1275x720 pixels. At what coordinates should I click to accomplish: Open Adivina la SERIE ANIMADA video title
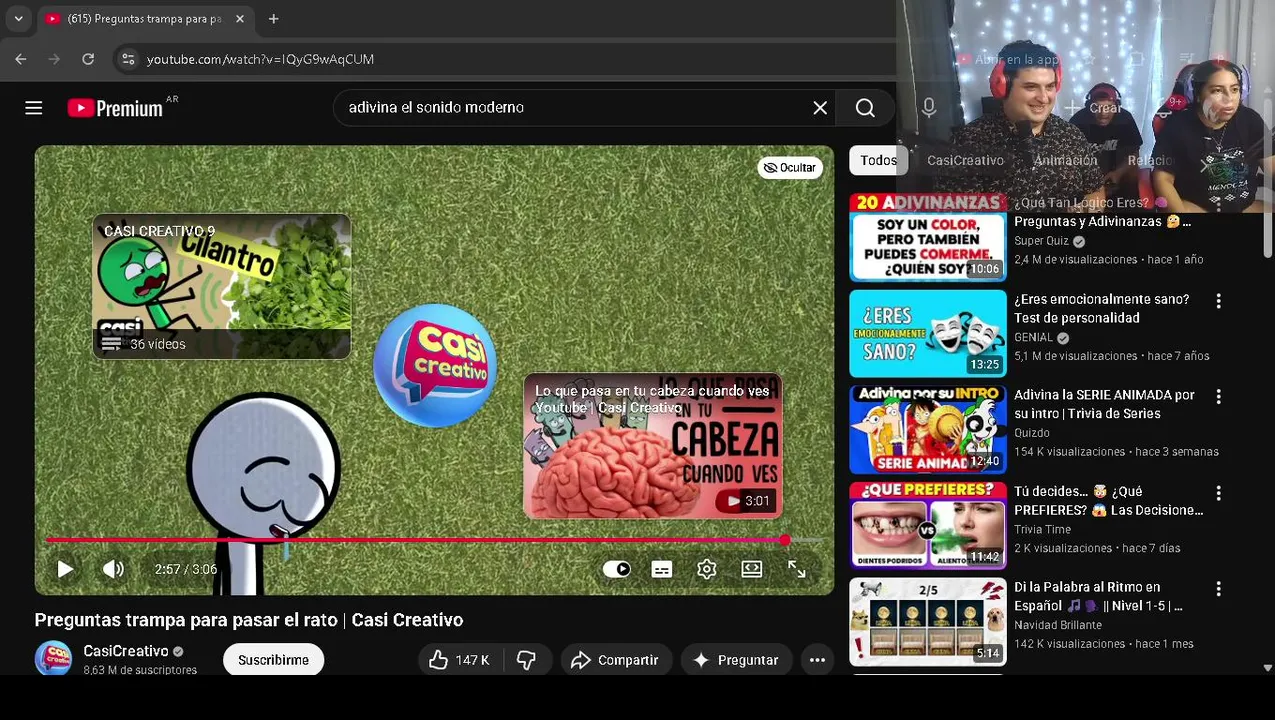coord(1104,404)
